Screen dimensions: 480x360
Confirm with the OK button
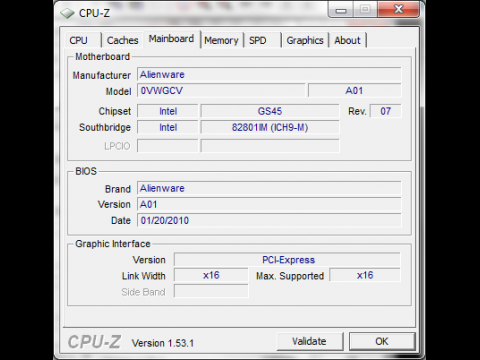pyautogui.click(x=382, y=341)
